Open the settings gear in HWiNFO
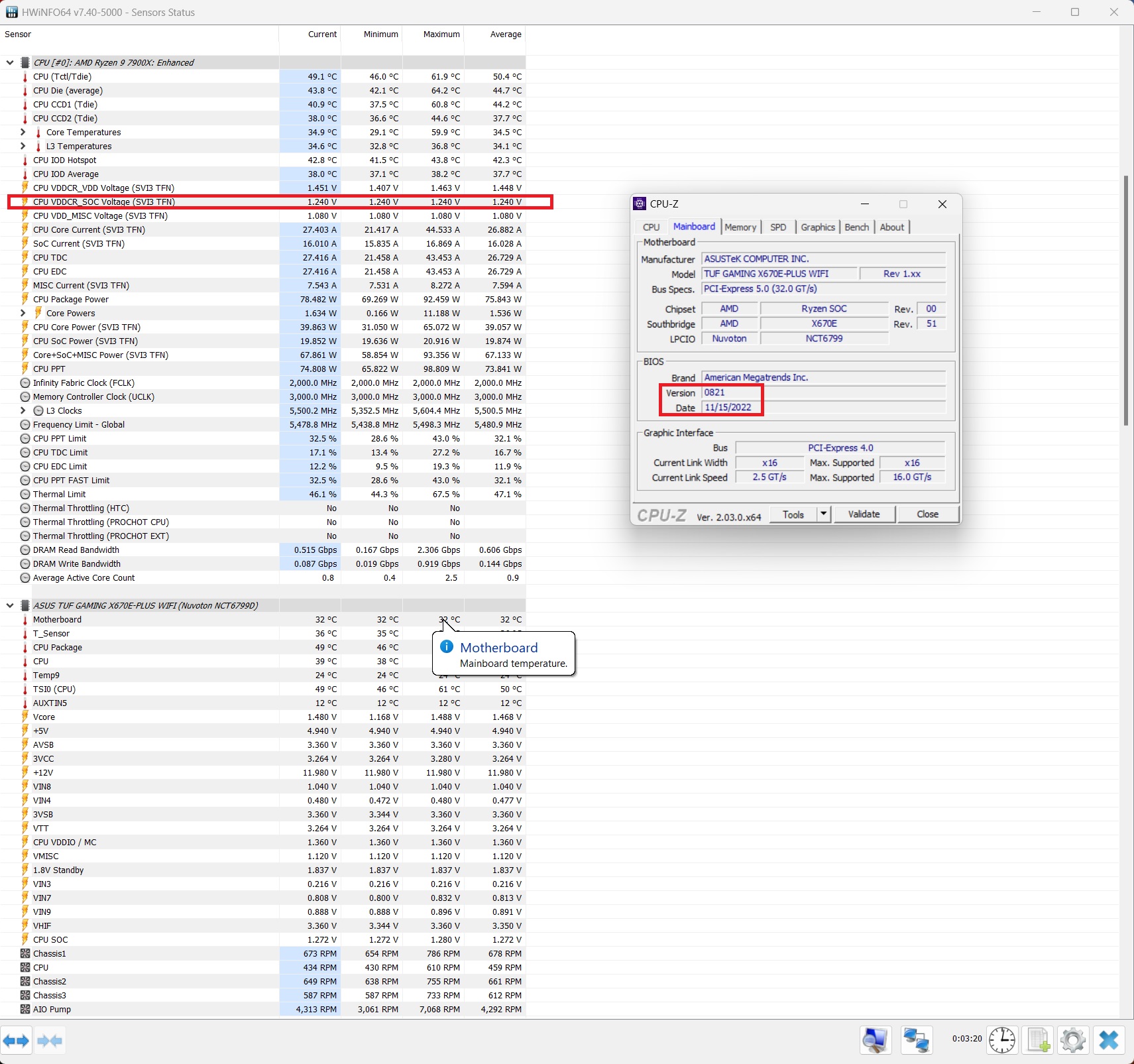 tap(1073, 1040)
